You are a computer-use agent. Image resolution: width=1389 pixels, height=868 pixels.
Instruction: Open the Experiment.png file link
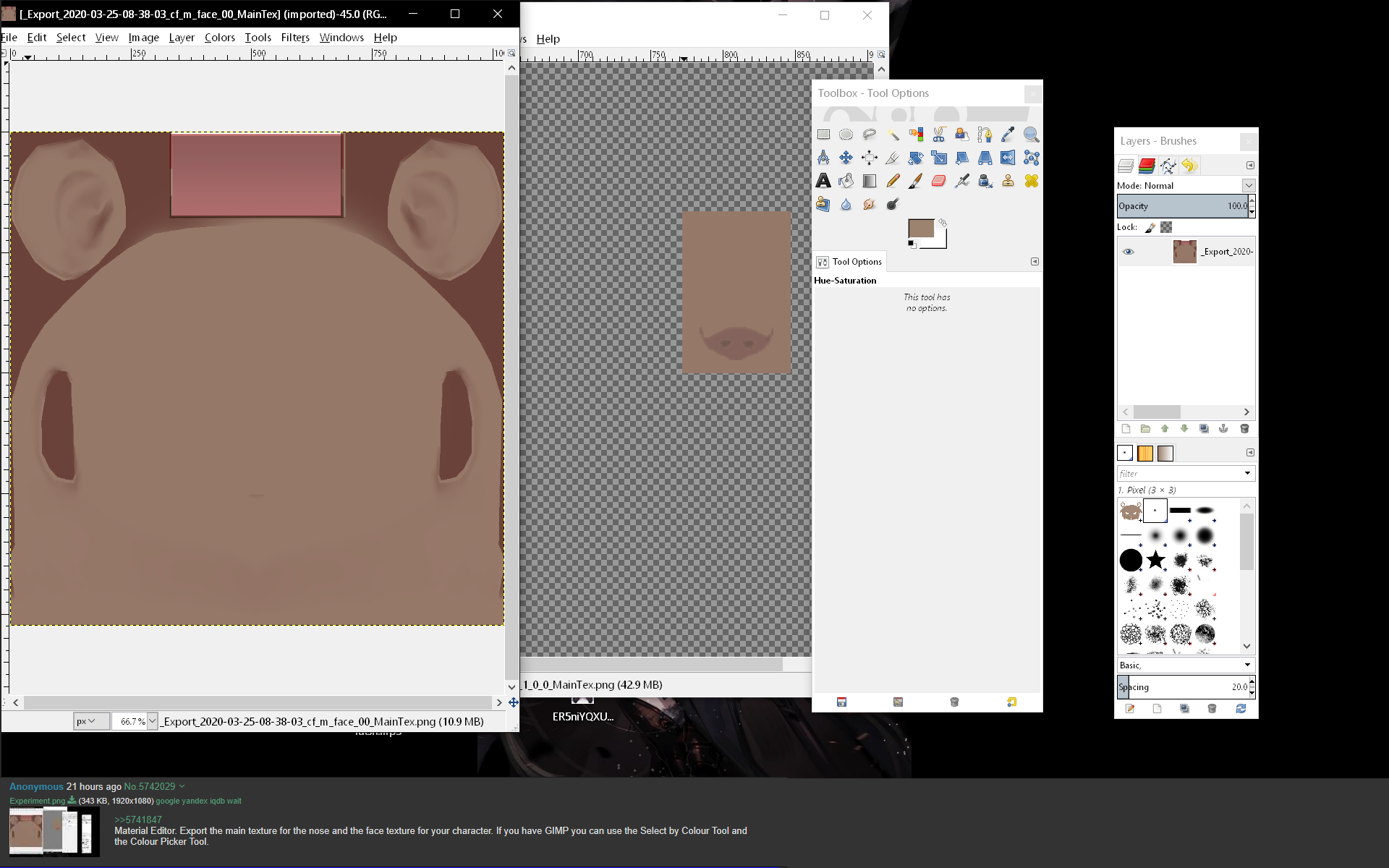[x=37, y=801]
